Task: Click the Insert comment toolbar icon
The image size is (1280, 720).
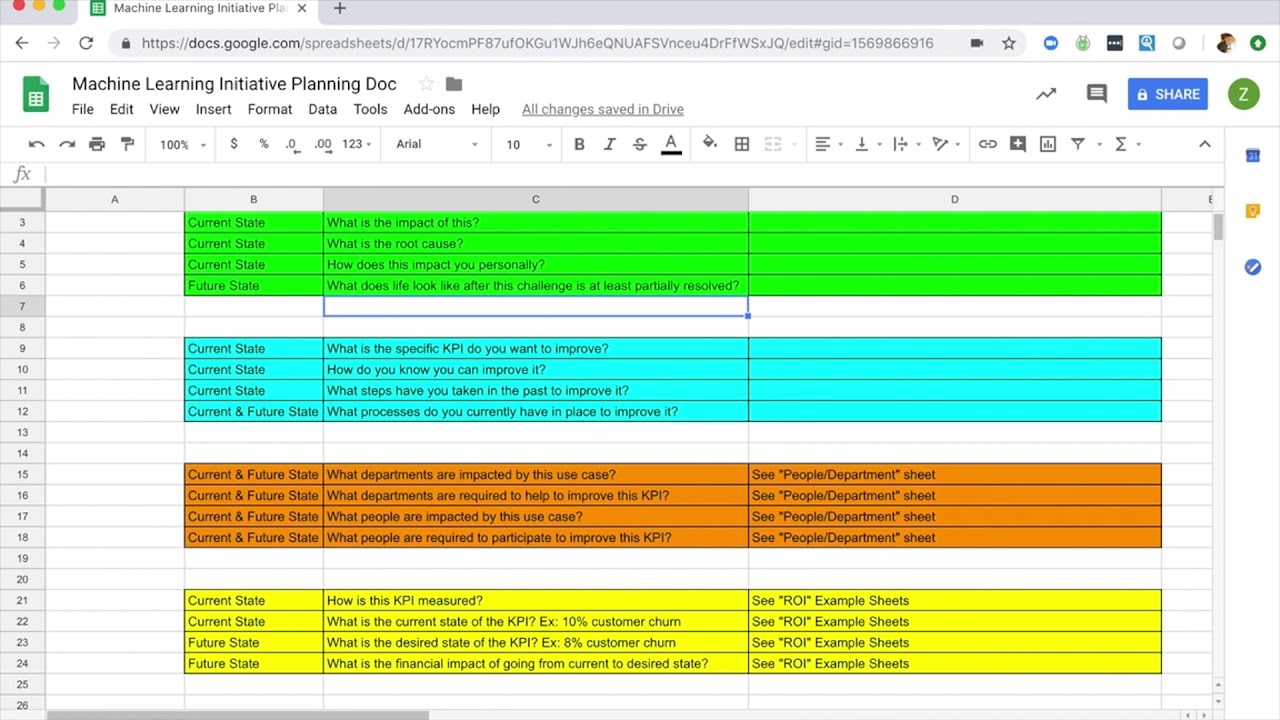Action: [1017, 144]
